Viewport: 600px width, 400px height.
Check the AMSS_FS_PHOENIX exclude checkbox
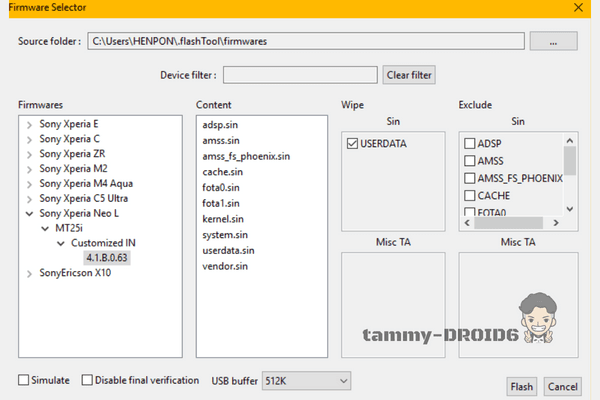pyautogui.click(x=470, y=178)
